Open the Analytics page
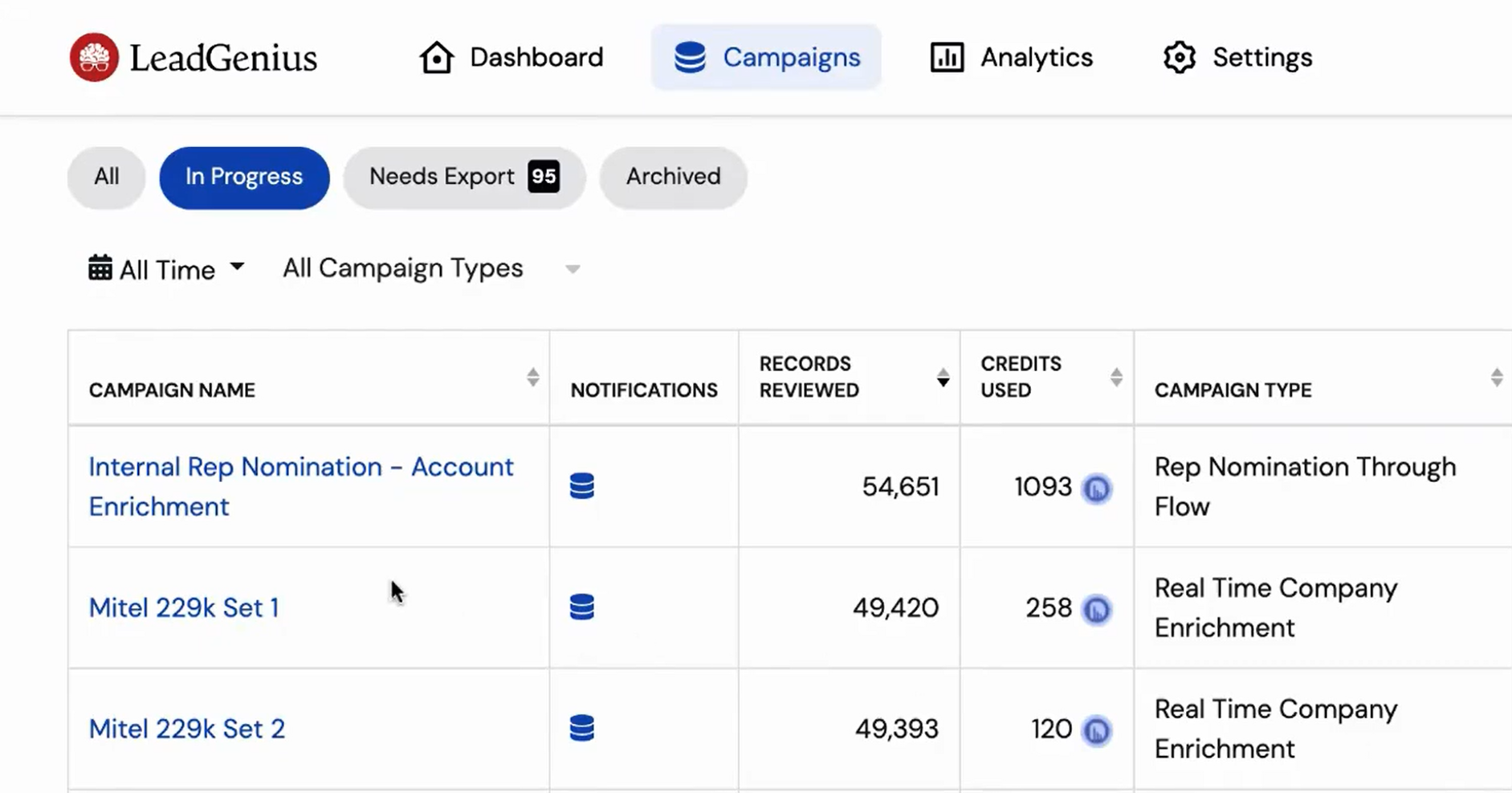Screen dimensions: 1512x793 (x=1011, y=57)
